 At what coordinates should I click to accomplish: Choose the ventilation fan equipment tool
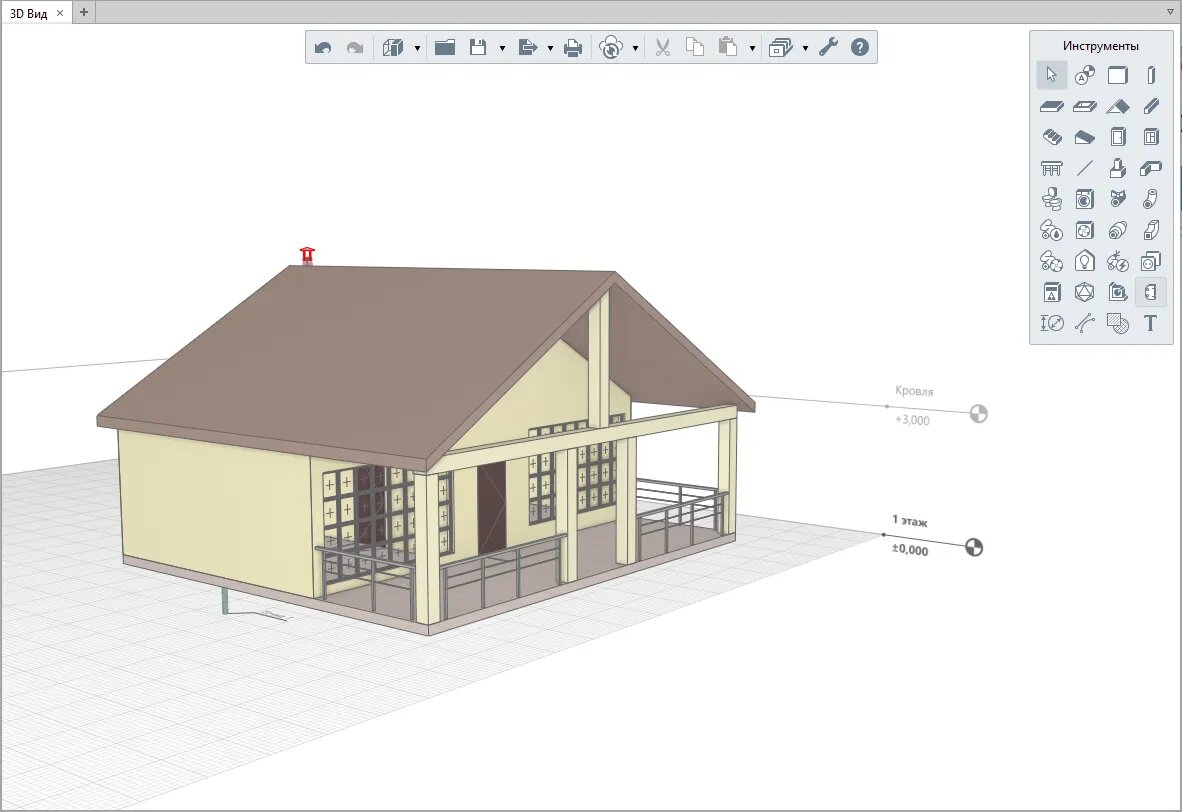tap(1085, 230)
